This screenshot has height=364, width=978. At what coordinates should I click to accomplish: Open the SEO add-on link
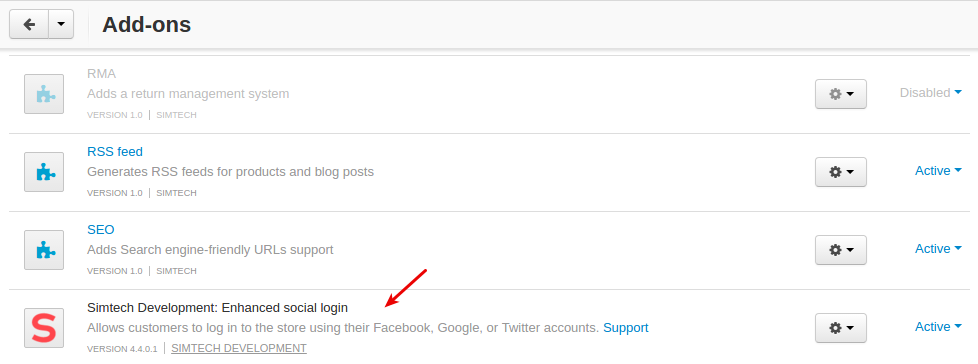100,229
